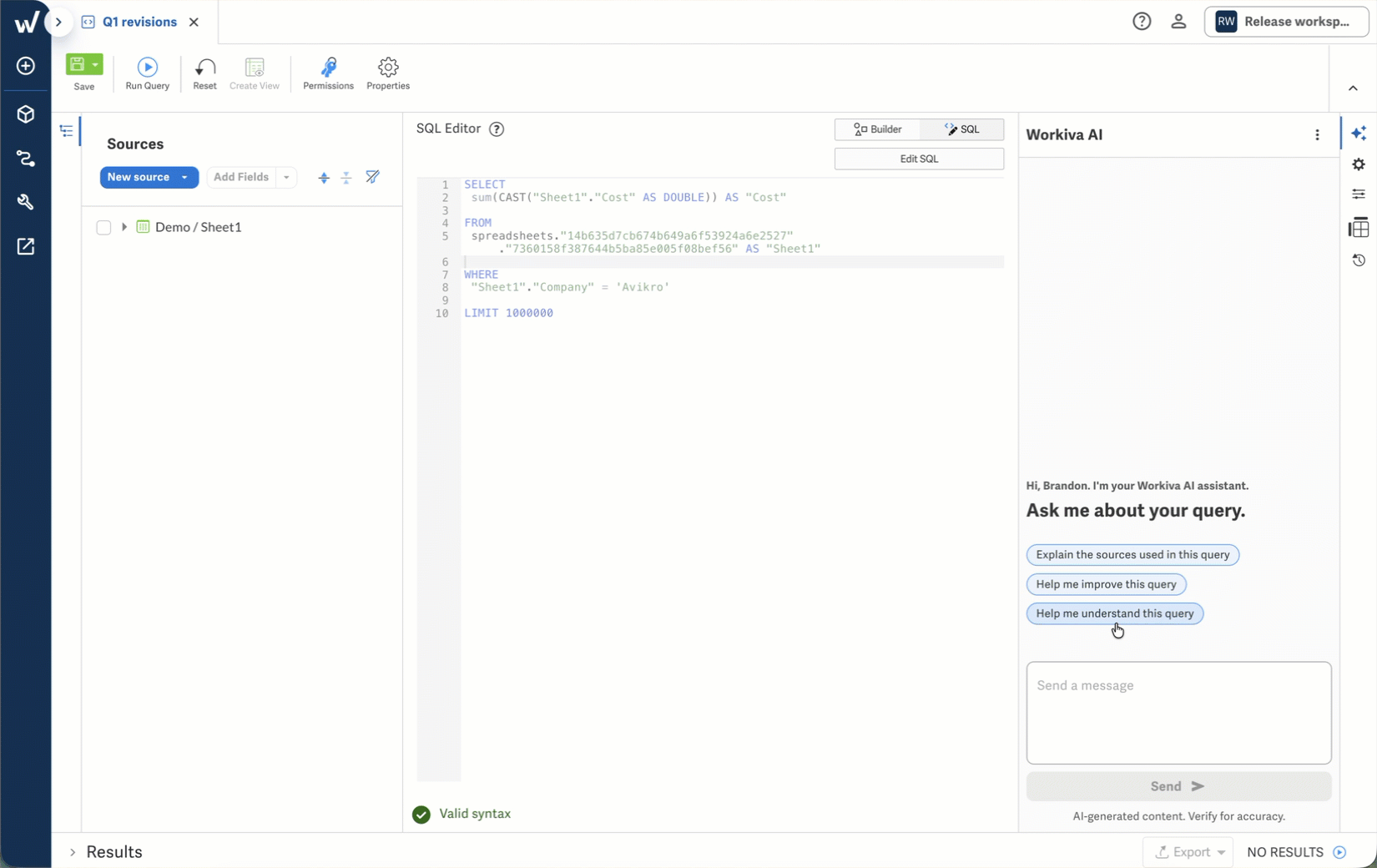Screen dimensions: 1377x868
Task: Open the wrench tools icon in sidebar
Action: tap(26, 202)
